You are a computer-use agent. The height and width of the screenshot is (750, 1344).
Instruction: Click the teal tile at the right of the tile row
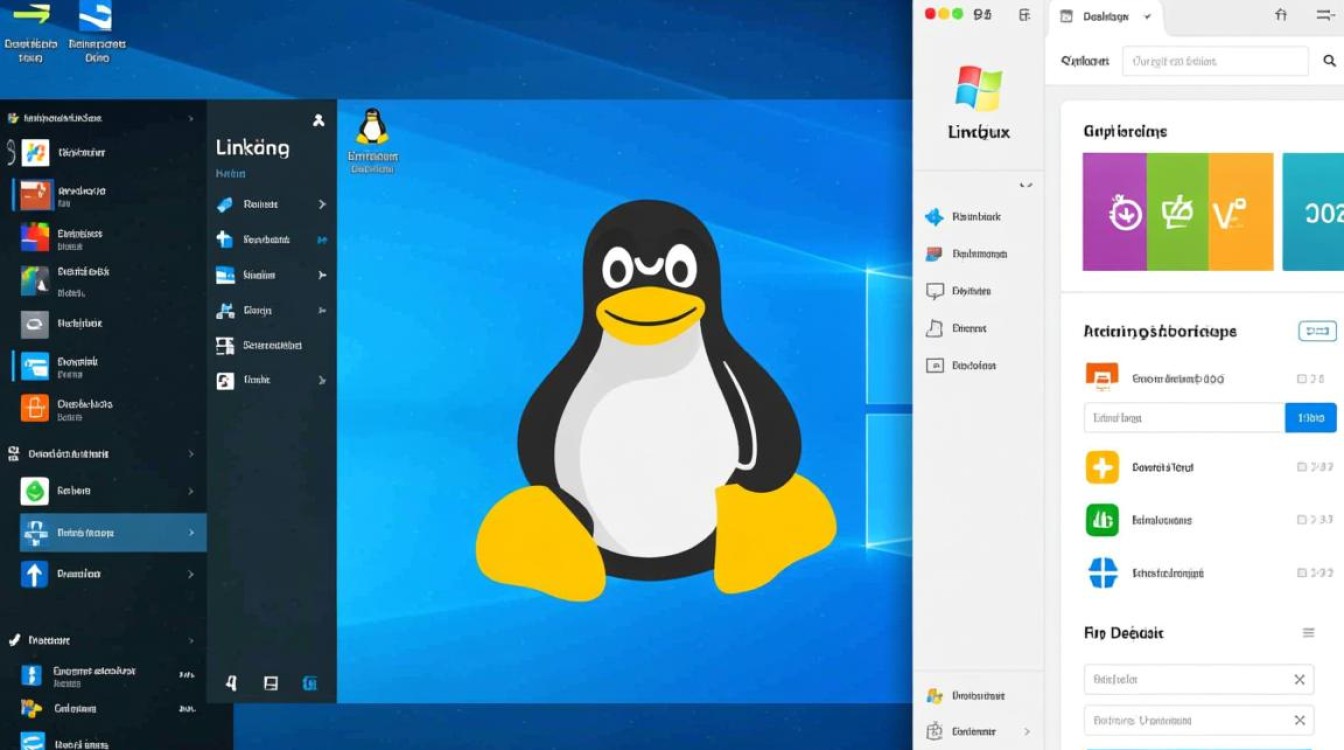pyautogui.click(x=1312, y=212)
